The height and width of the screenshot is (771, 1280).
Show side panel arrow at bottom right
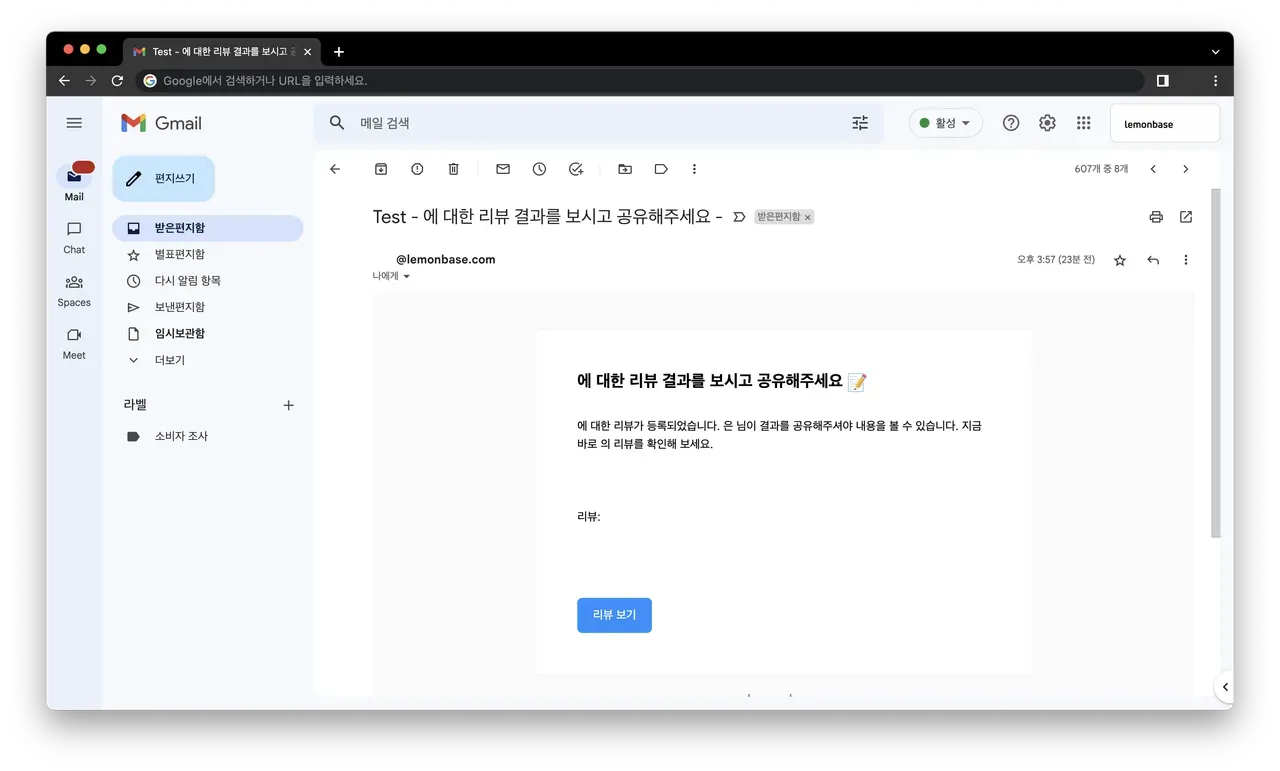1225,687
